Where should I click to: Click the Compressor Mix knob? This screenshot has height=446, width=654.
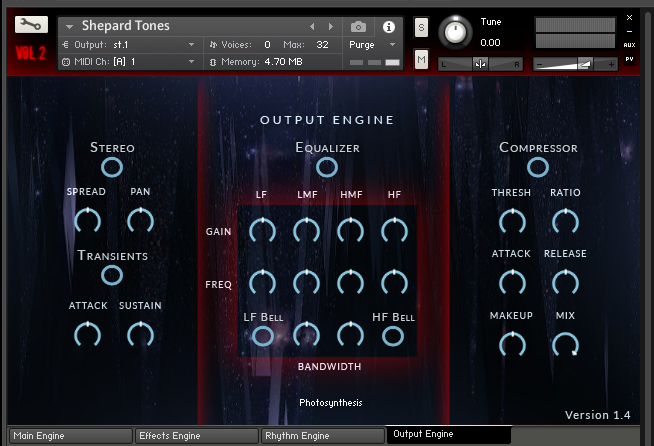[565, 345]
